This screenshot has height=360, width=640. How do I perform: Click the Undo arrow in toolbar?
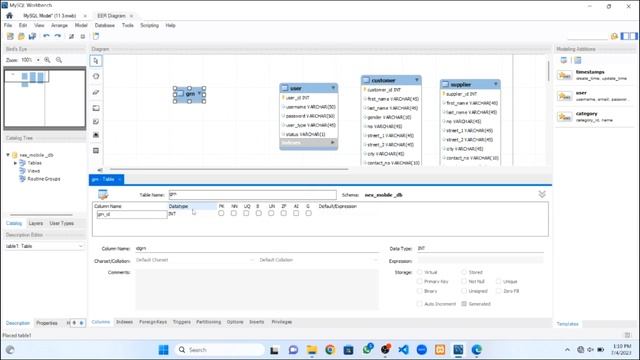(46, 36)
